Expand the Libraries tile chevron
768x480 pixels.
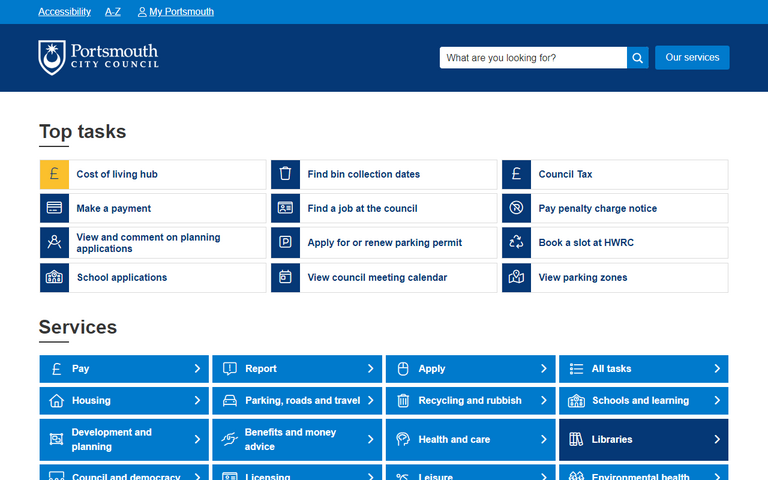pyautogui.click(x=717, y=439)
